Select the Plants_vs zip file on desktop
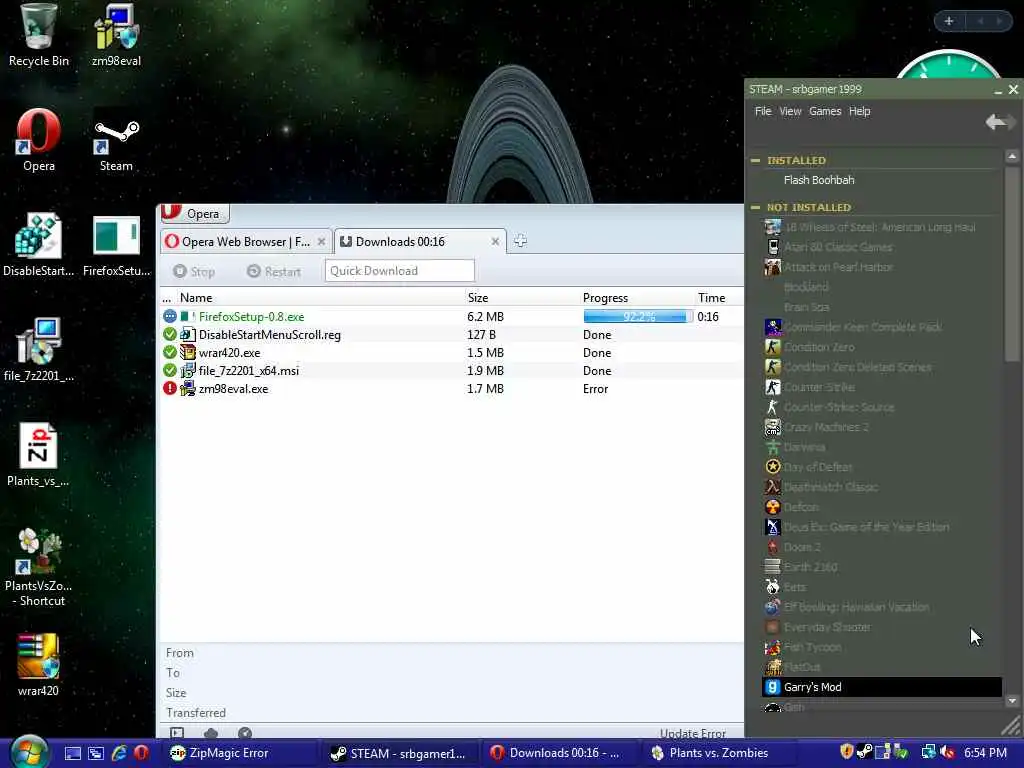This screenshot has width=1024, height=768. click(x=39, y=455)
